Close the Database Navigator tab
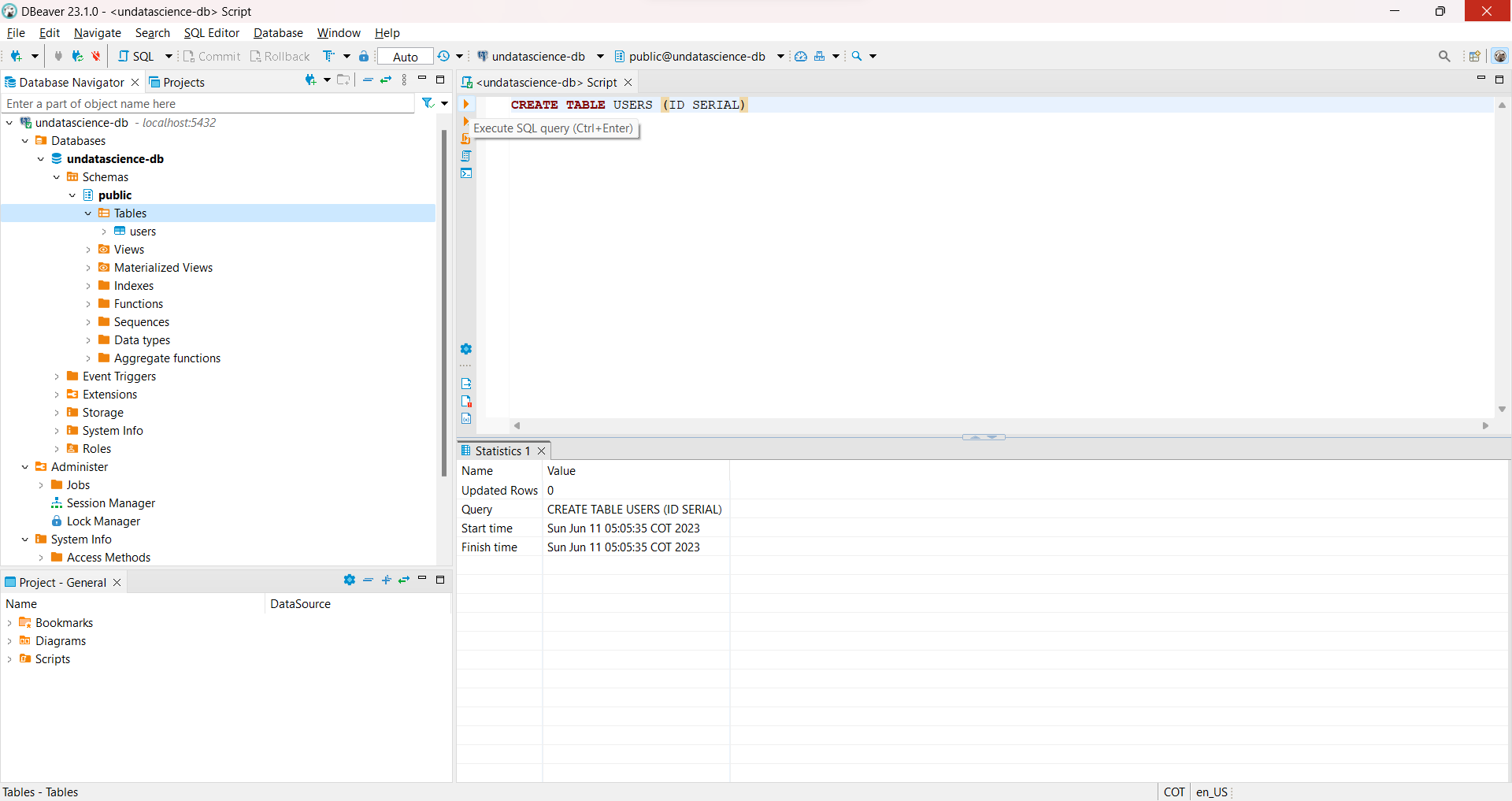Viewport: 1512px width, 801px height. coord(135,82)
